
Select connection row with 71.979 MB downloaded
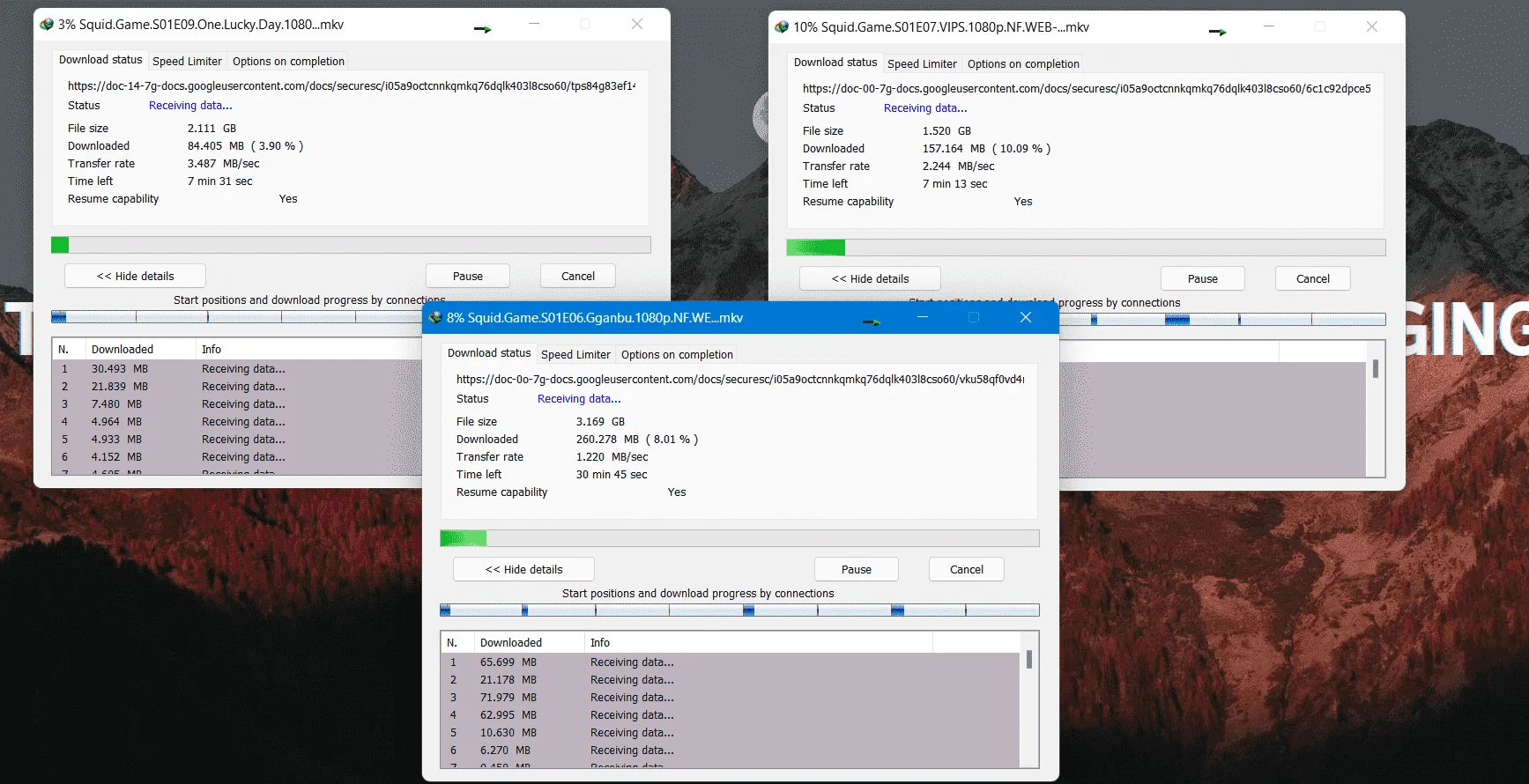[731, 697]
